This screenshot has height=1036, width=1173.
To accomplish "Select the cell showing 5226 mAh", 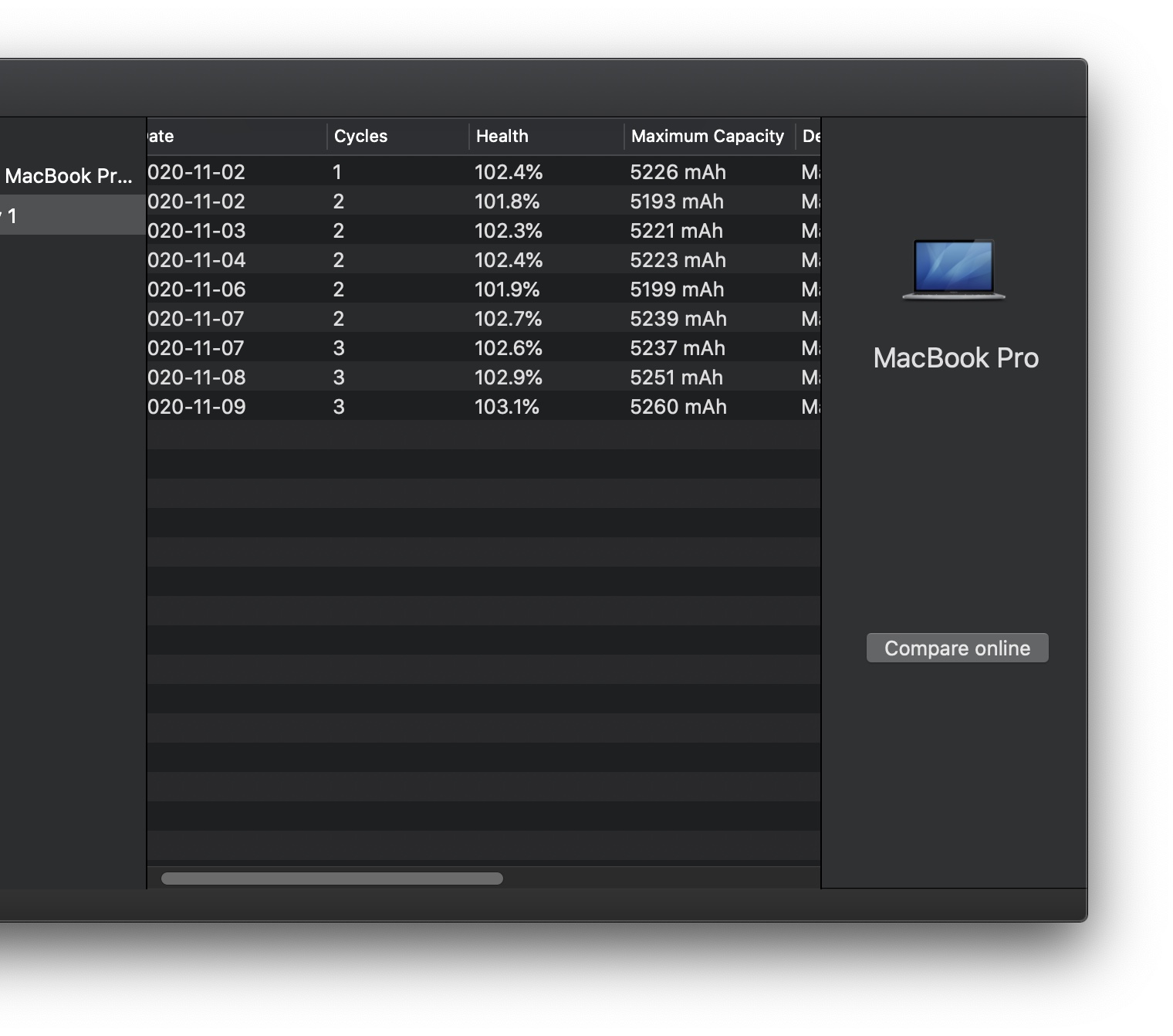I will pos(678,172).
